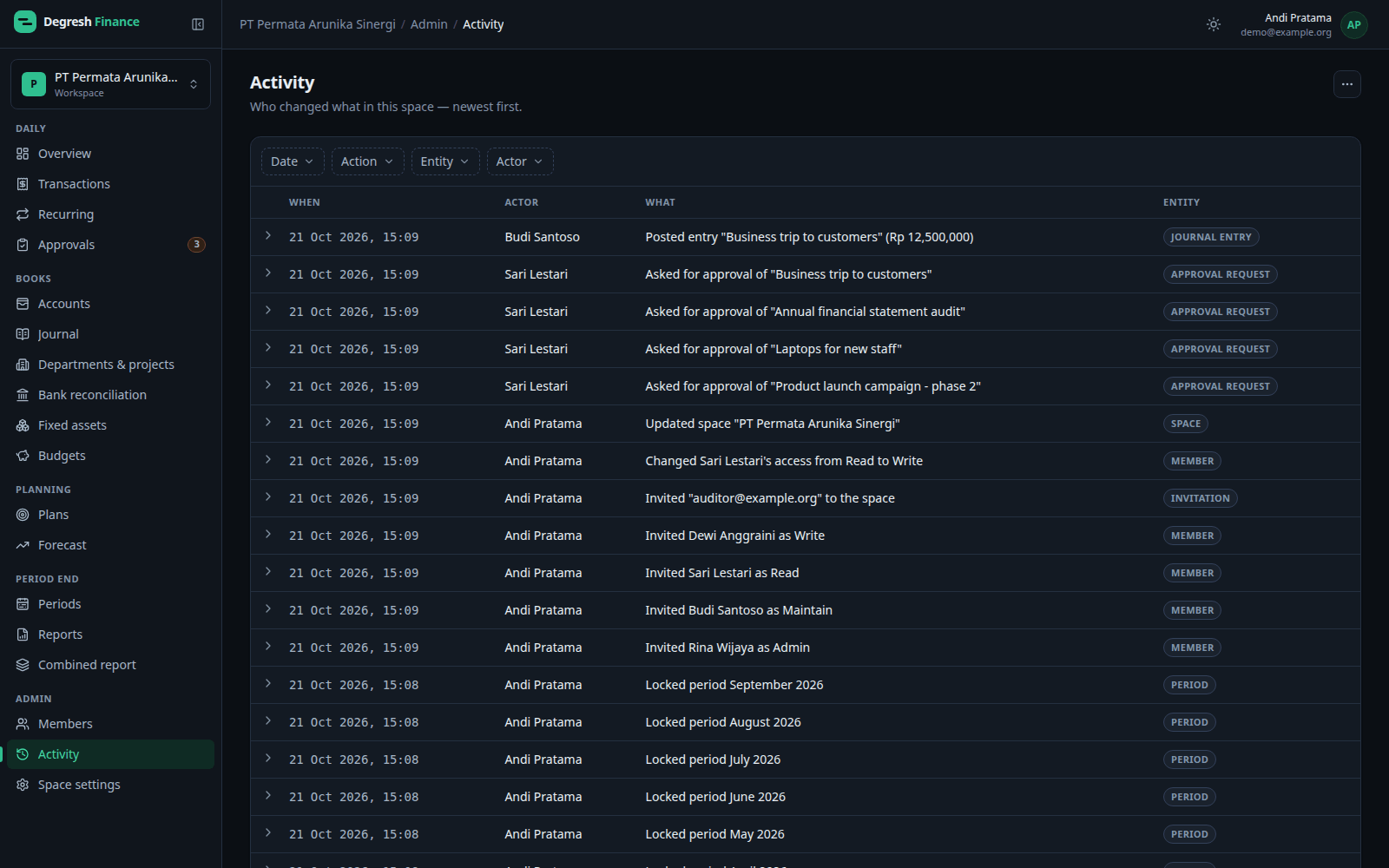Click the Approvals sidebar icon
The width and height of the screenshot is (1389, 868).
[23, 245]
